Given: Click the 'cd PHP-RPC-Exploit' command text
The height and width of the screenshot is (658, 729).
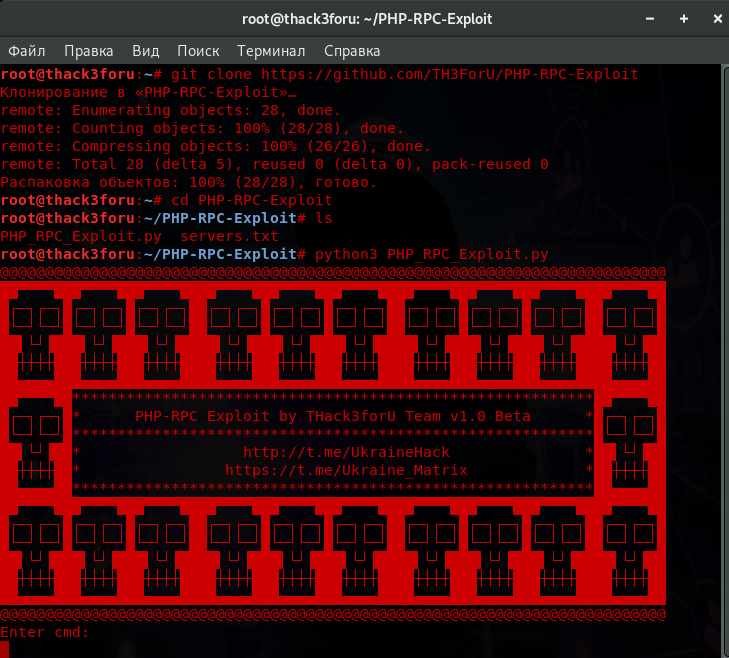Looking at the screenshot, I should (x=252, y=200).
